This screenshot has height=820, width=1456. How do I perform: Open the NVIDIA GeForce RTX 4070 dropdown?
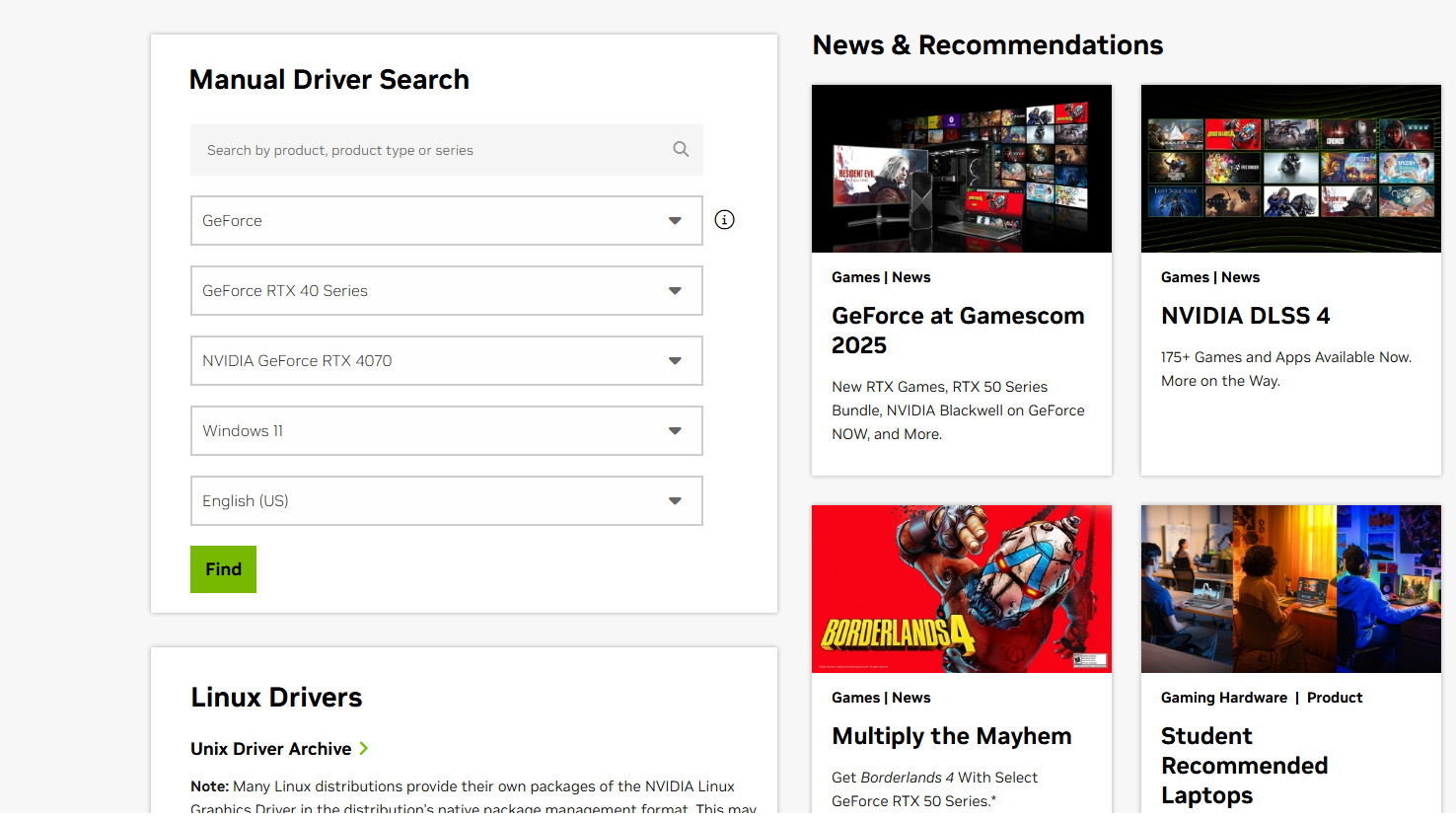coord(446,361)
